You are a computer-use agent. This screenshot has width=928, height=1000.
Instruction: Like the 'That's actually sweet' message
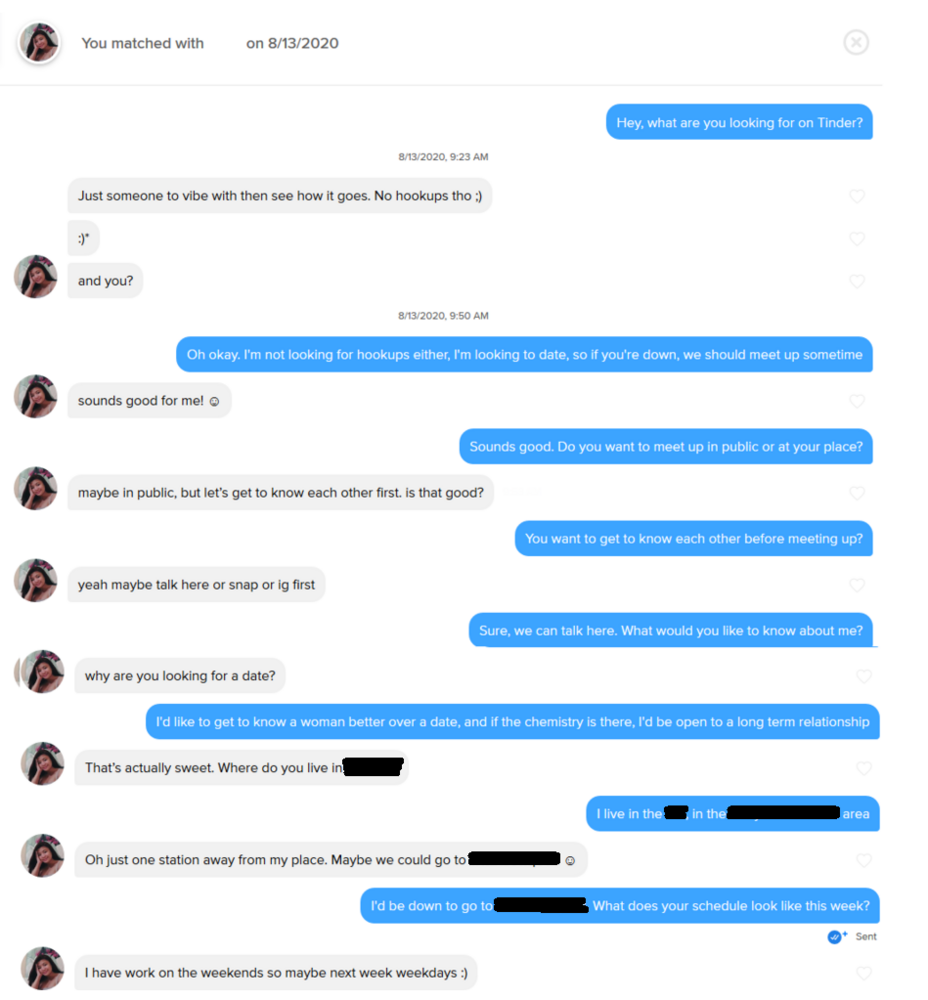click(864, 768)
